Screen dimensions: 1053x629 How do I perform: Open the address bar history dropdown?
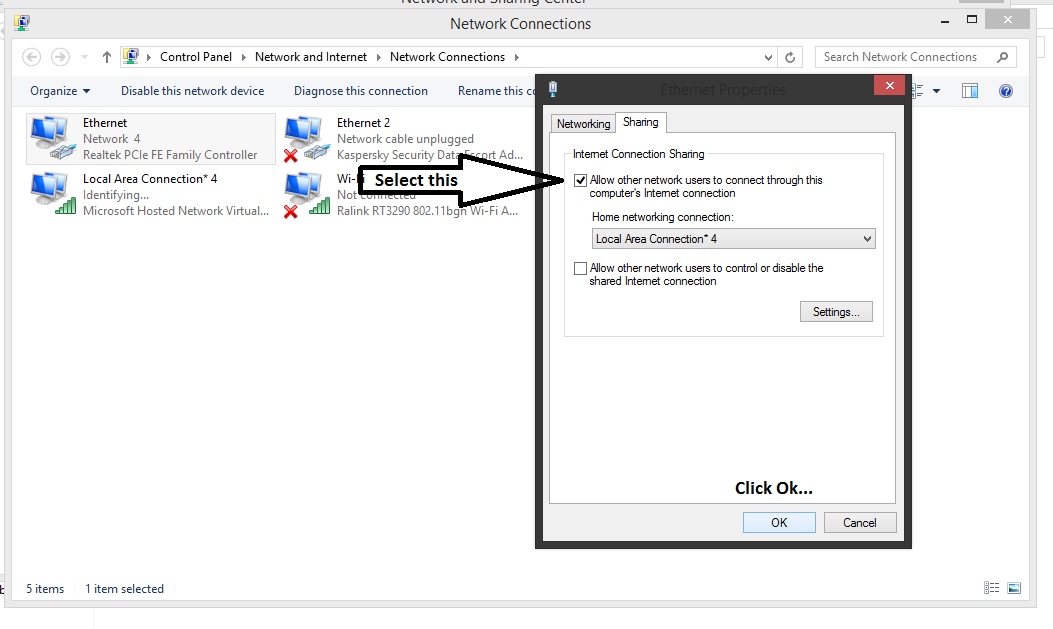(768, 57)
